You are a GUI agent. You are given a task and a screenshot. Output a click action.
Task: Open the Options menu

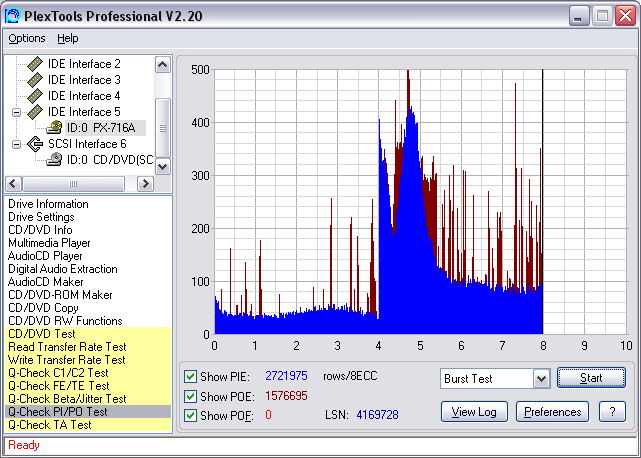[x=27, y=38]
